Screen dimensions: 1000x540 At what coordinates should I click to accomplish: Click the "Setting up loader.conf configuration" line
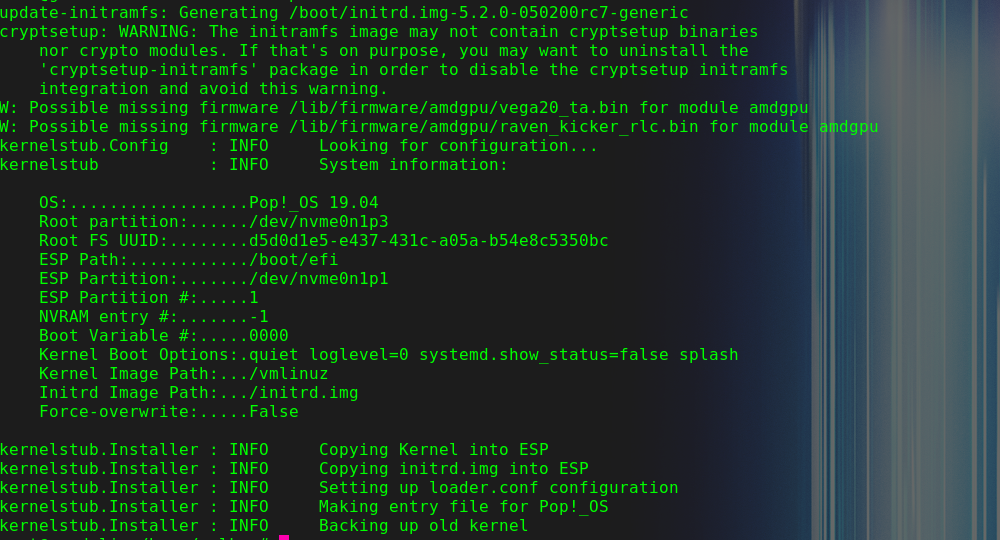[498, 488]
